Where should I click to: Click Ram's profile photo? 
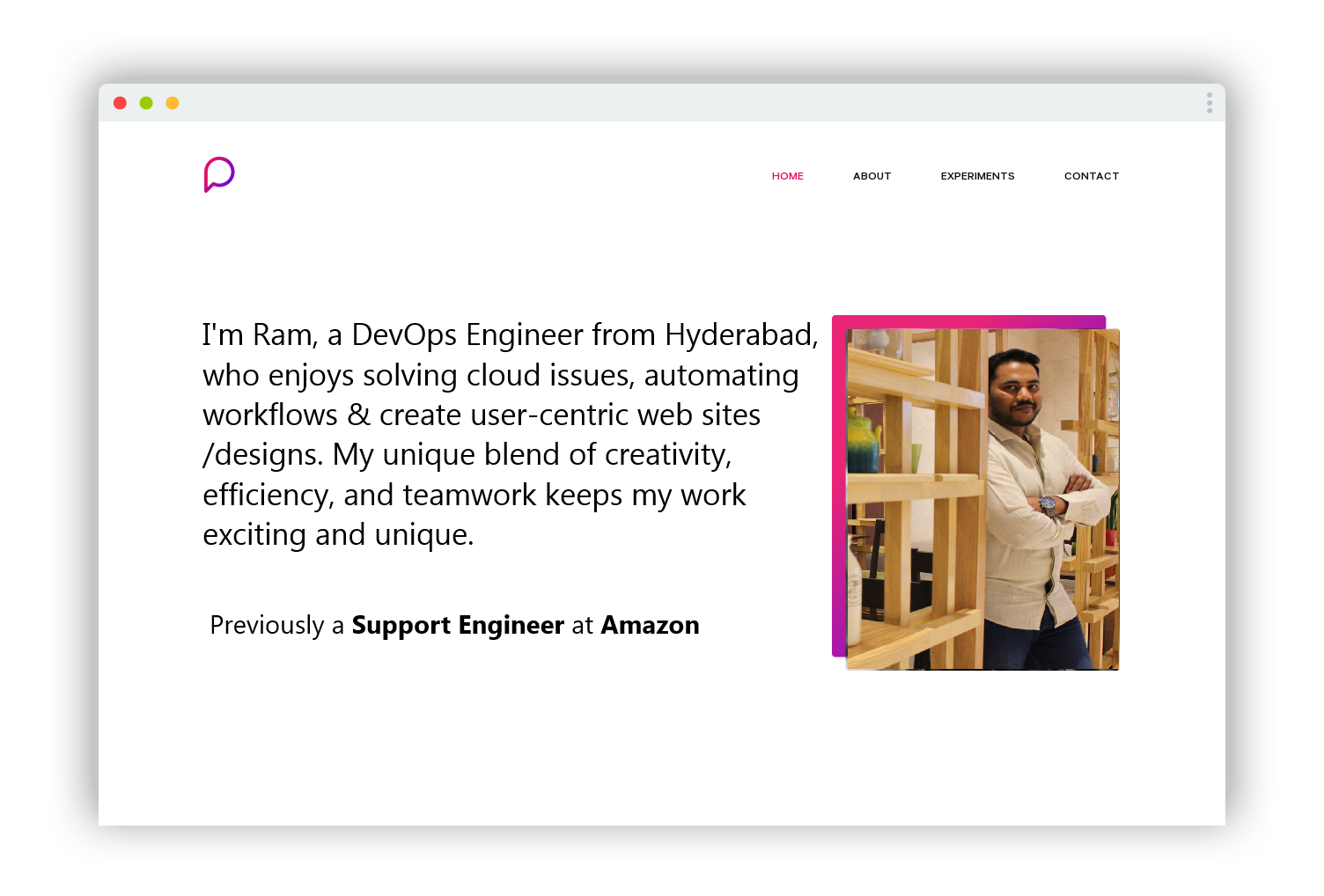982,499
